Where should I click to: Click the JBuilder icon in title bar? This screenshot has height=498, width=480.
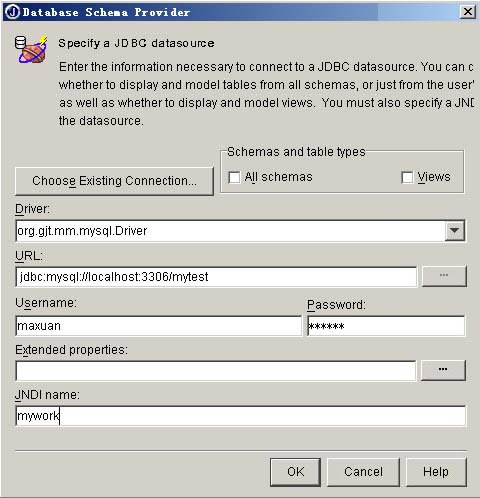[x=13, y=12]
